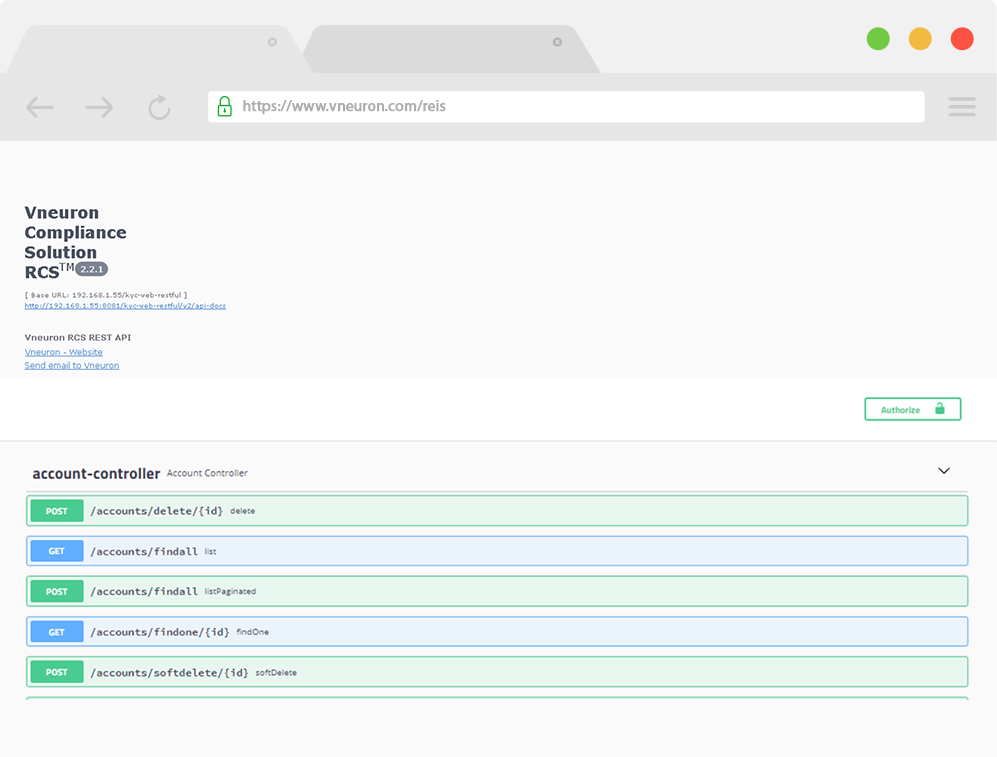Click the yellow window control dot
The width and height of the screenshot is (997, 757).
click(920, 39)
